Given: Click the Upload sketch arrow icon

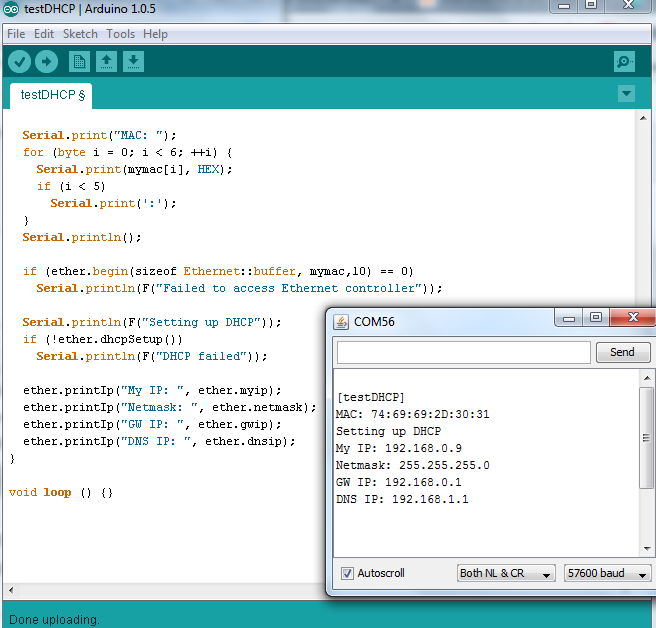Looking at the screenshot, I should pos(46,62).
